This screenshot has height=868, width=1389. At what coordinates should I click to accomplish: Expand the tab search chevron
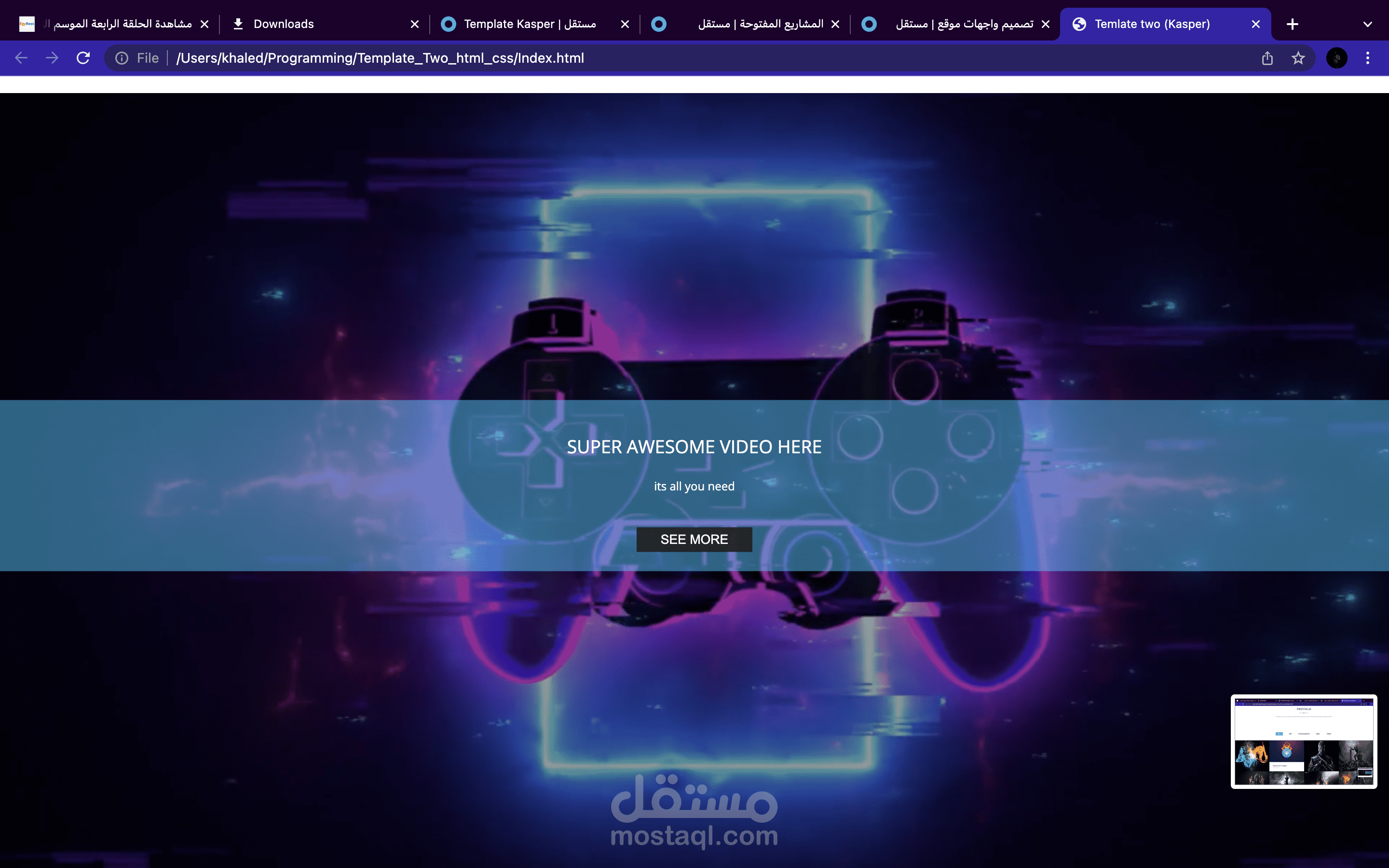1368,24
